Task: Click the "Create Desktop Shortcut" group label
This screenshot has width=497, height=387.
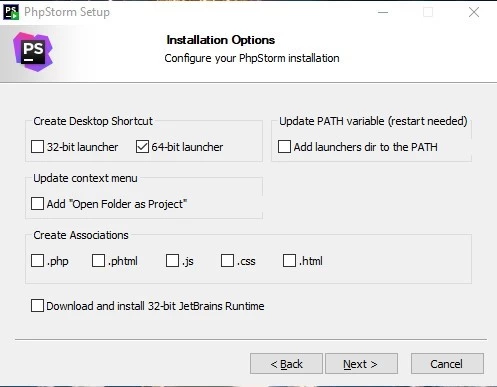Action: [x=93, y=121]
